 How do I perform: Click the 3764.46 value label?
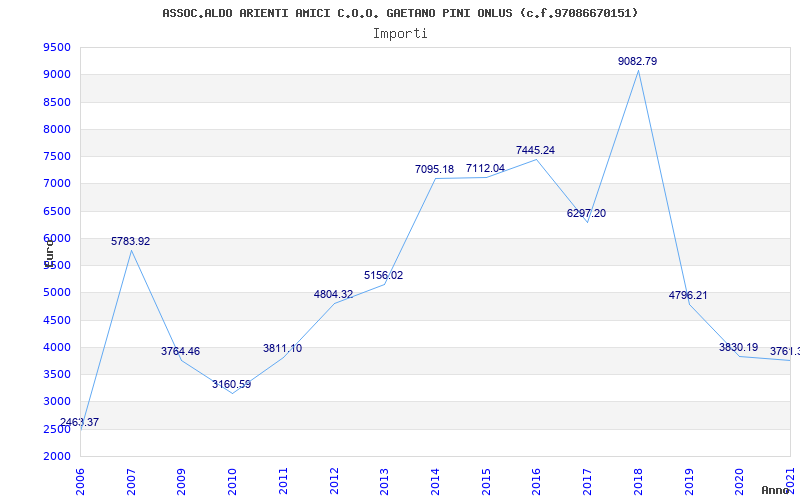pos(180,352)
